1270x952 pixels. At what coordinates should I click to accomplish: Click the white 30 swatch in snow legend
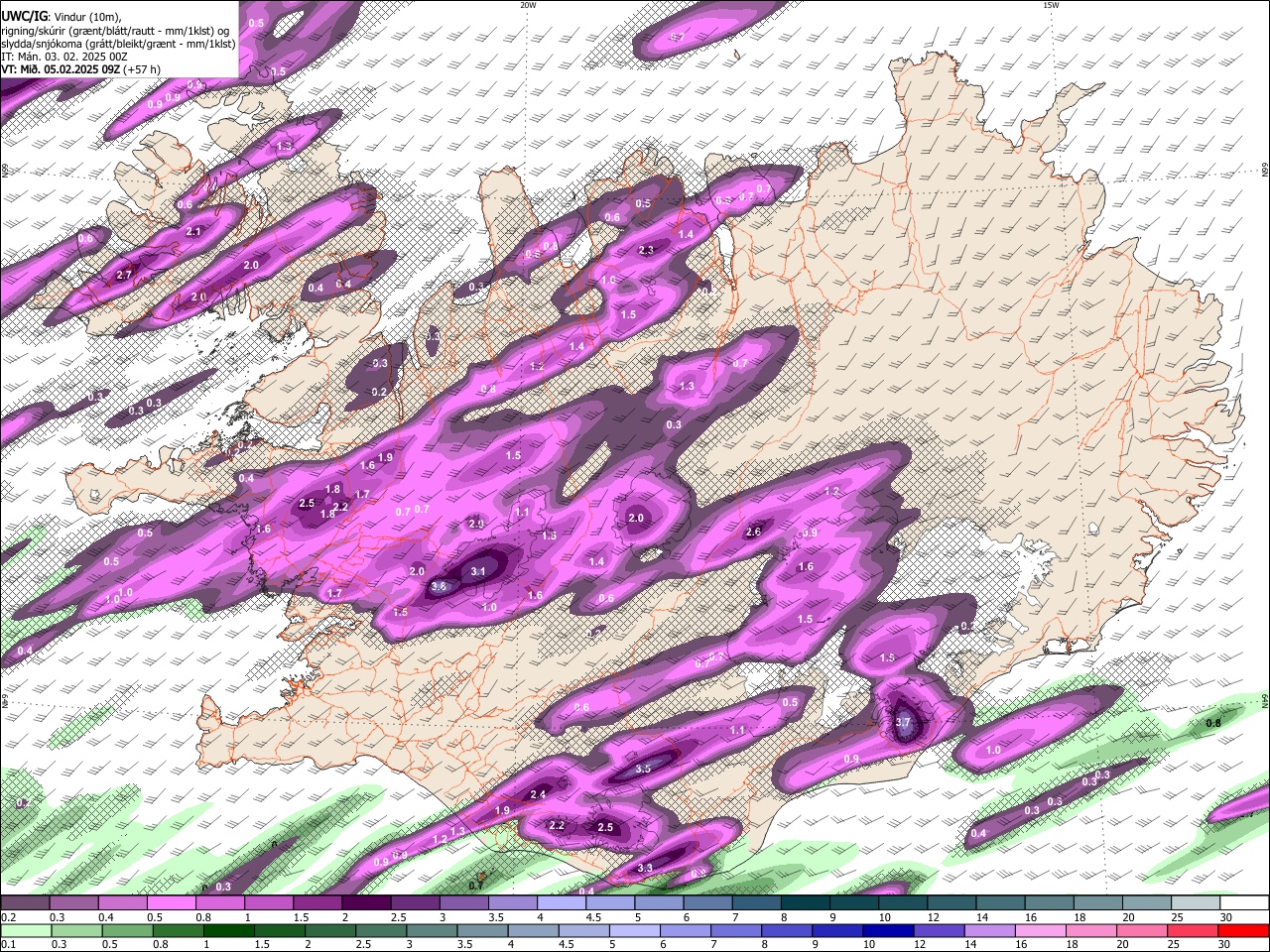pos(1244,903)
